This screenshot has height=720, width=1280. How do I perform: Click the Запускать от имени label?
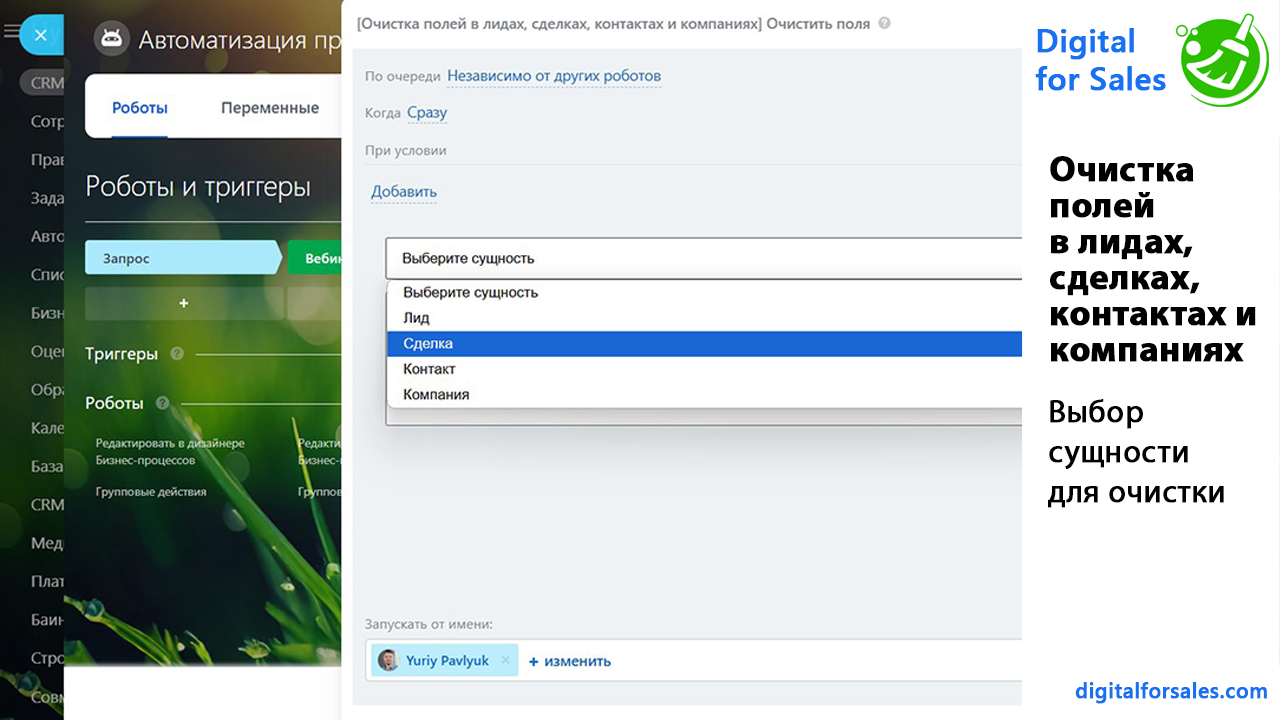[x=429, y=625]
